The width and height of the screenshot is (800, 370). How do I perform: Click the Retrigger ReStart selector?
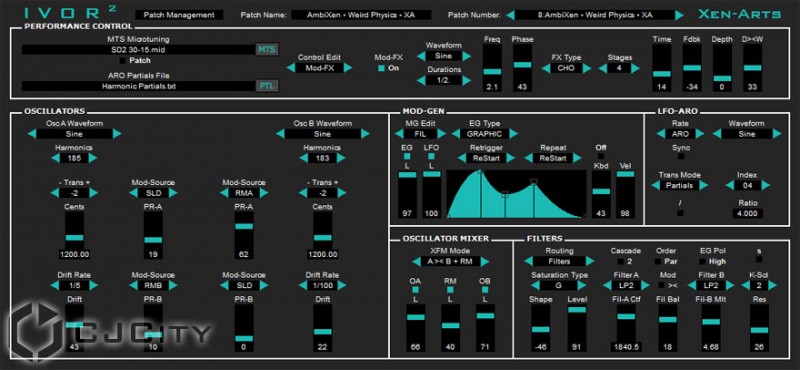pos(486,158)
